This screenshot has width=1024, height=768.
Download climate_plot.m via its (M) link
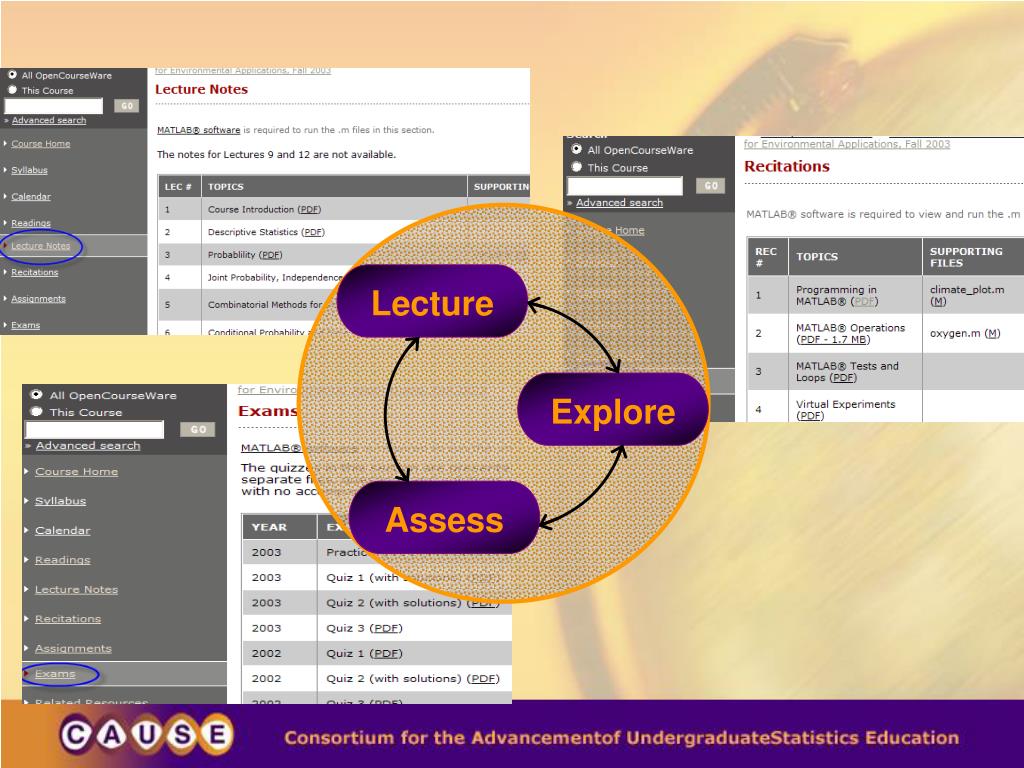tap(938, 302)
